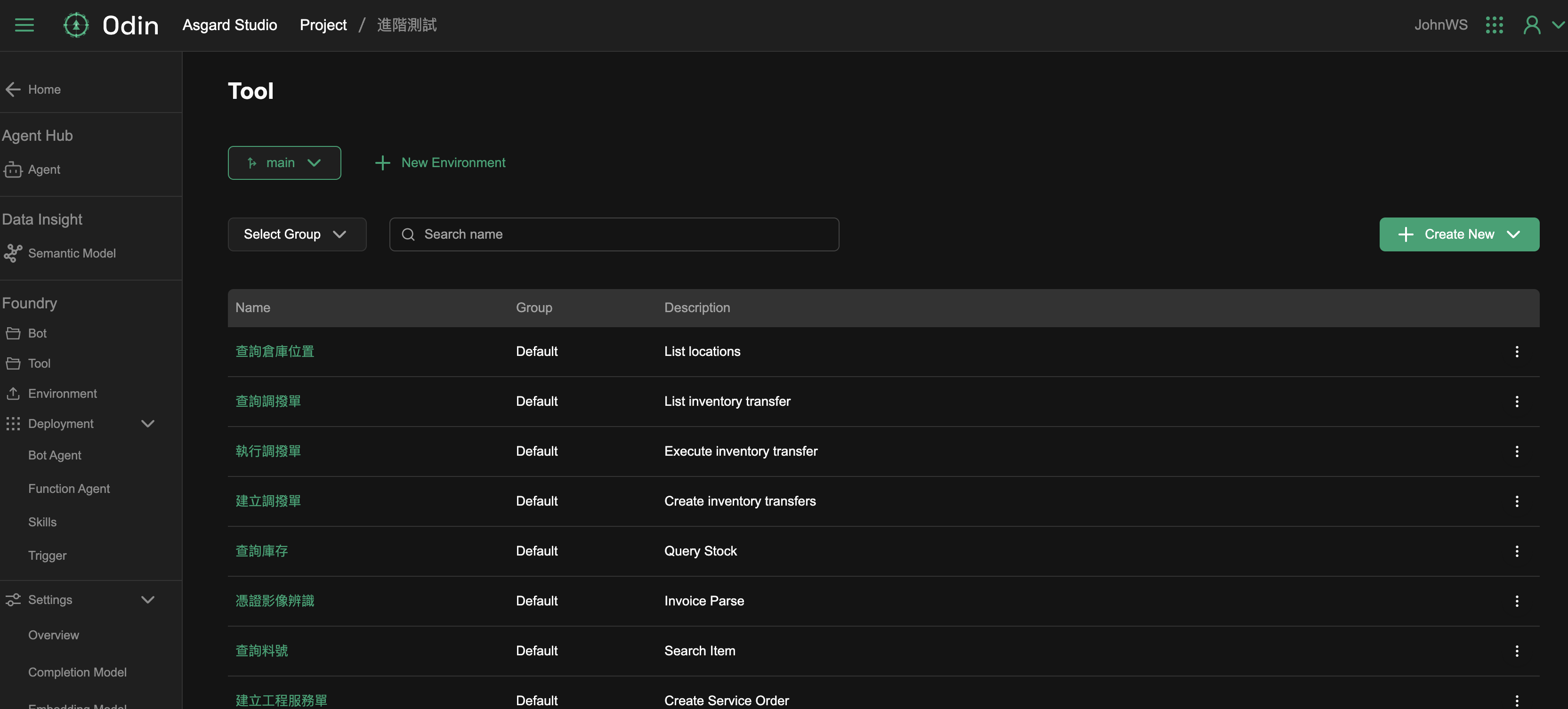
Task: Open Agent robot icon in sidebar
Action: point(13,170)
